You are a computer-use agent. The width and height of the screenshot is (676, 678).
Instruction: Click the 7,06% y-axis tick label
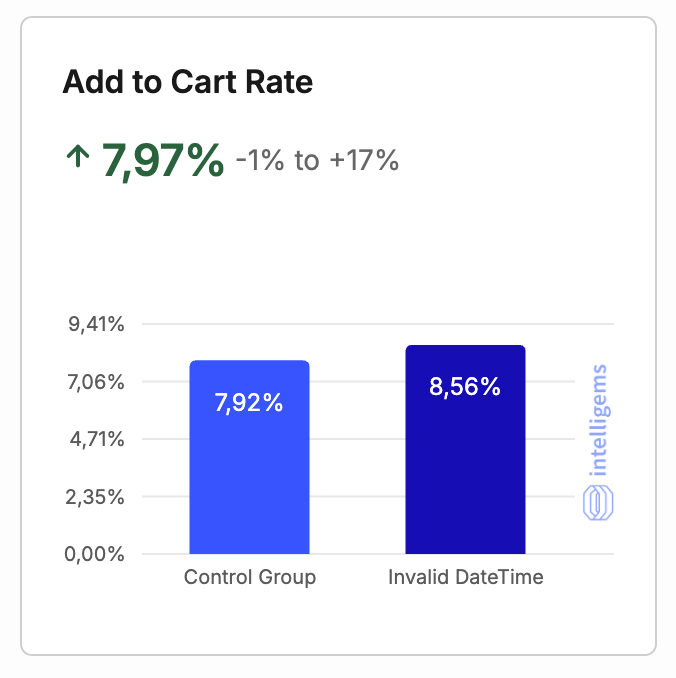click(96, 381)
